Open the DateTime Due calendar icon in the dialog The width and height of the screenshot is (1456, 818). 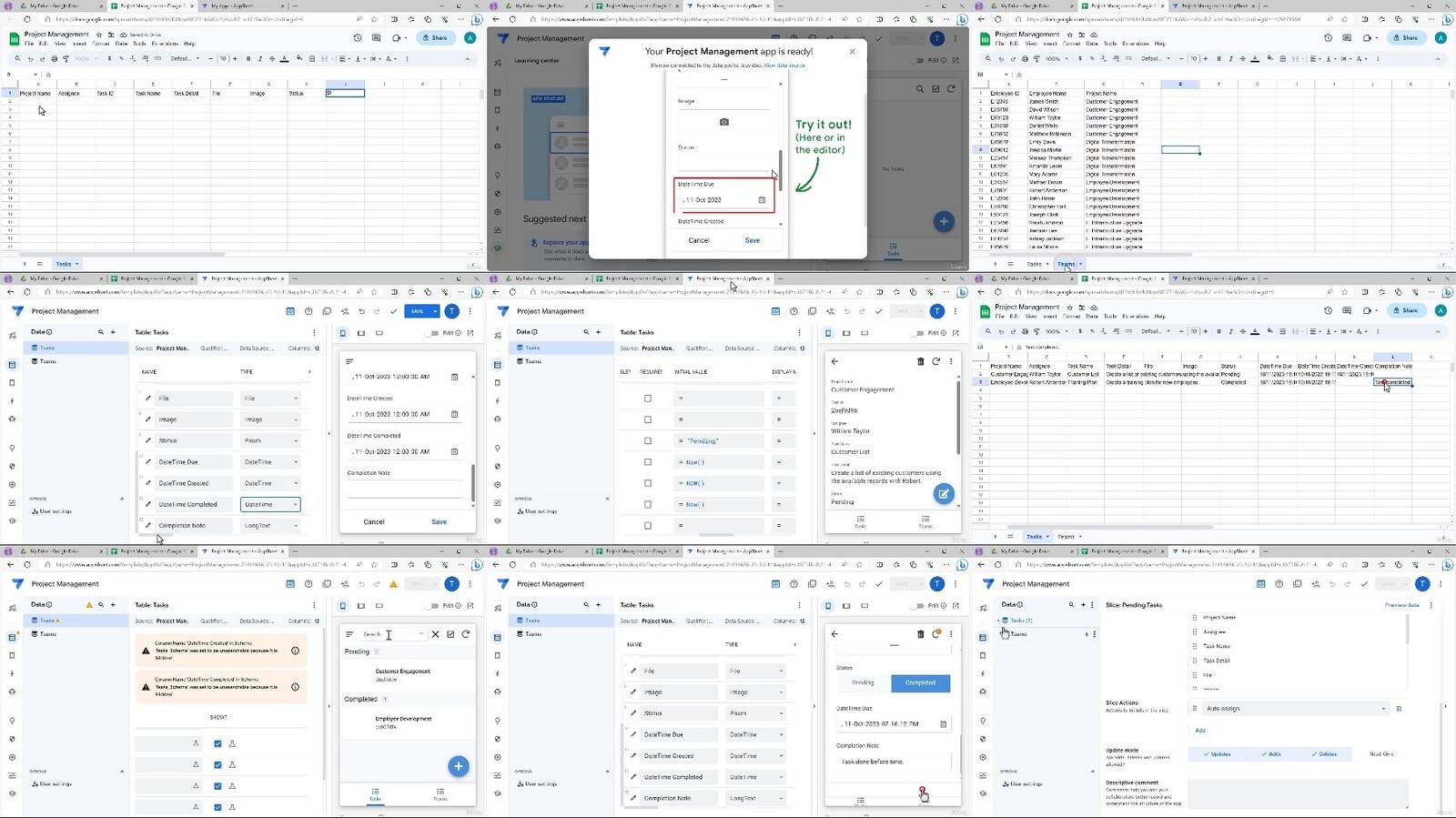coord(762,200)
